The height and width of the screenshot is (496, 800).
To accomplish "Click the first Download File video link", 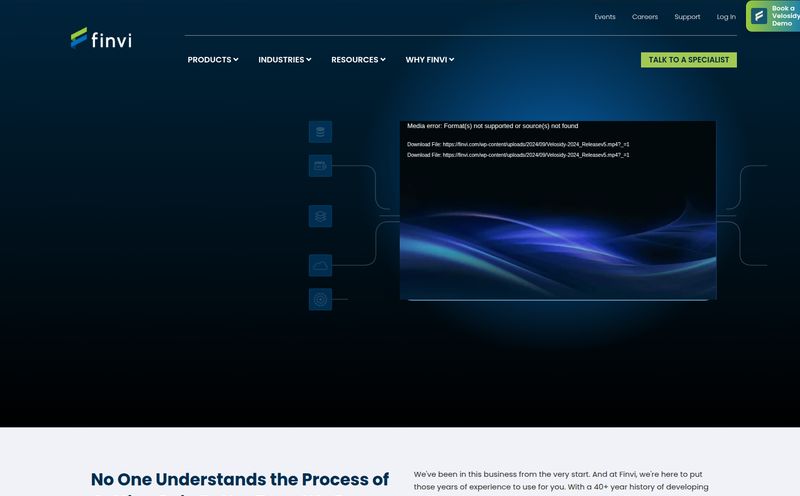I will tap(518, 144).
